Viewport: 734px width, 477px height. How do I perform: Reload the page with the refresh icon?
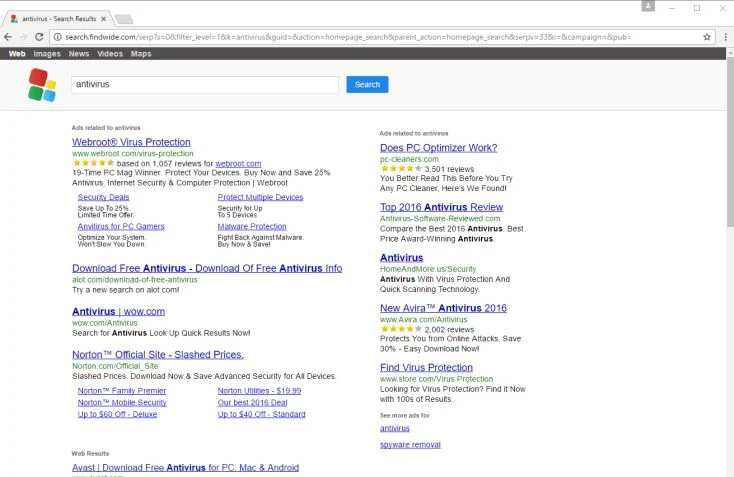pos(39,37)
